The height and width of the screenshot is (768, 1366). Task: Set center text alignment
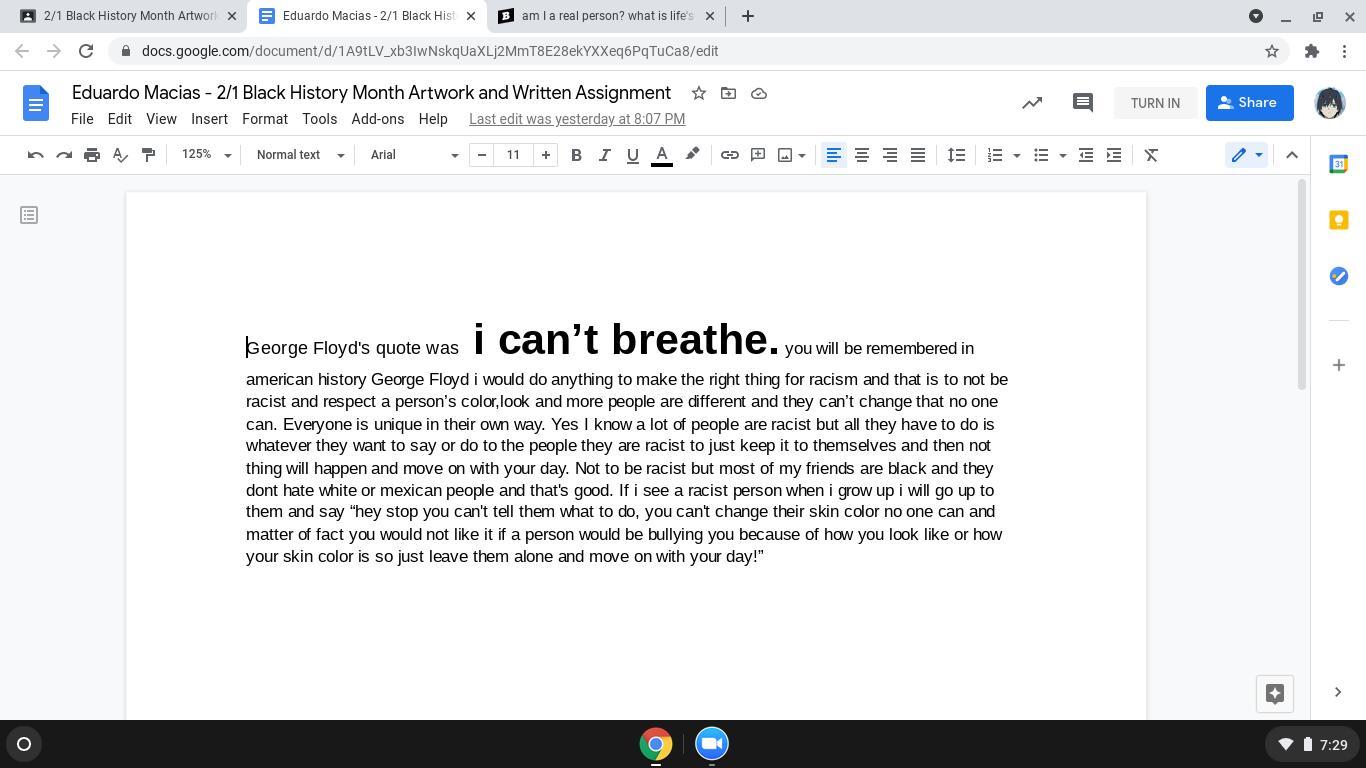pyautogui.click(x=861, y=155)
